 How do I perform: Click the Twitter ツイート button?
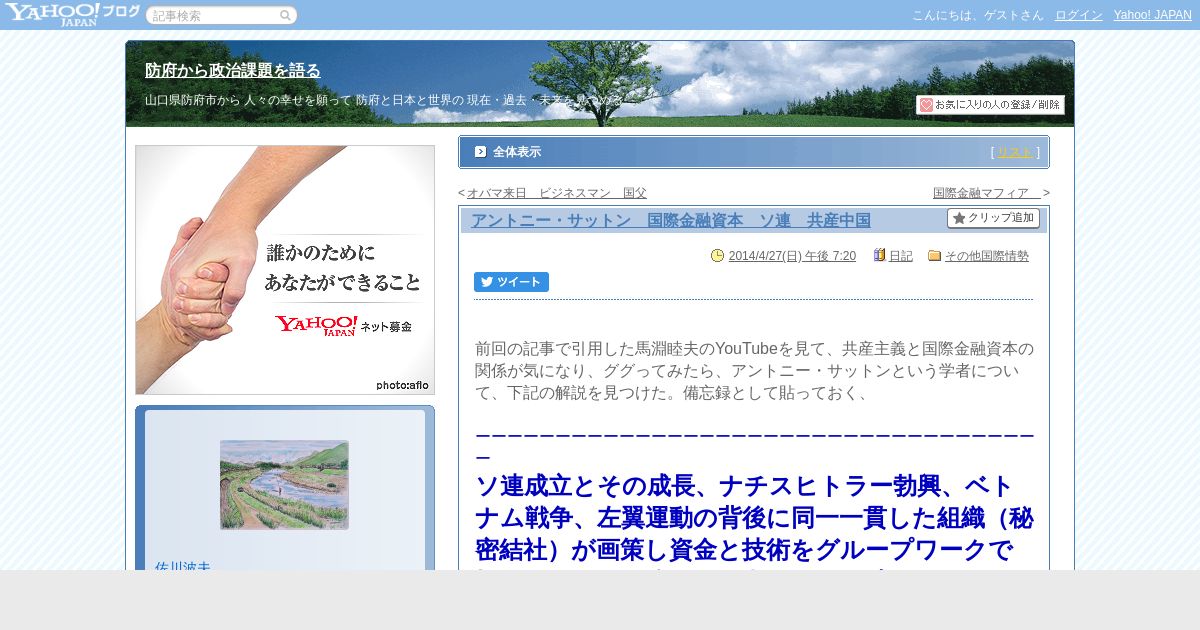click(511, 282)
